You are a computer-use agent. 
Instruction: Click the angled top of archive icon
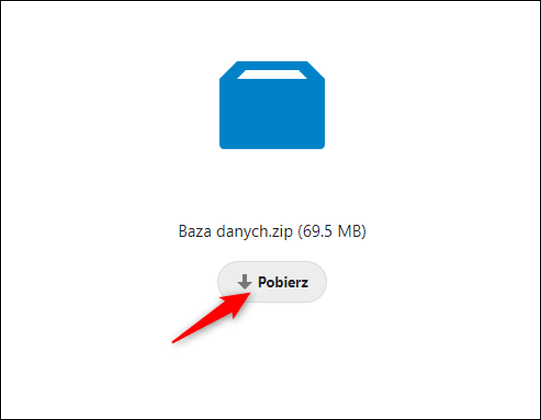(x=272, y=70)
